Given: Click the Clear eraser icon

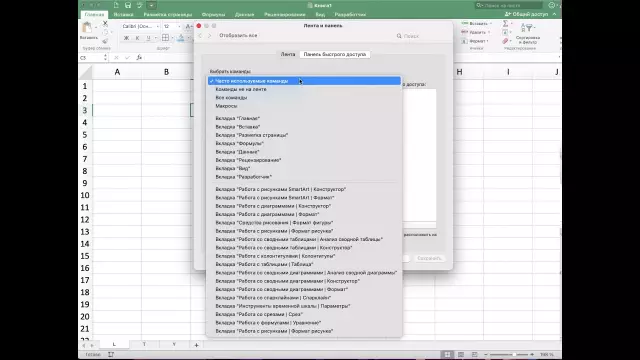Looking at the screenshot, I should (x=505, y=41).
